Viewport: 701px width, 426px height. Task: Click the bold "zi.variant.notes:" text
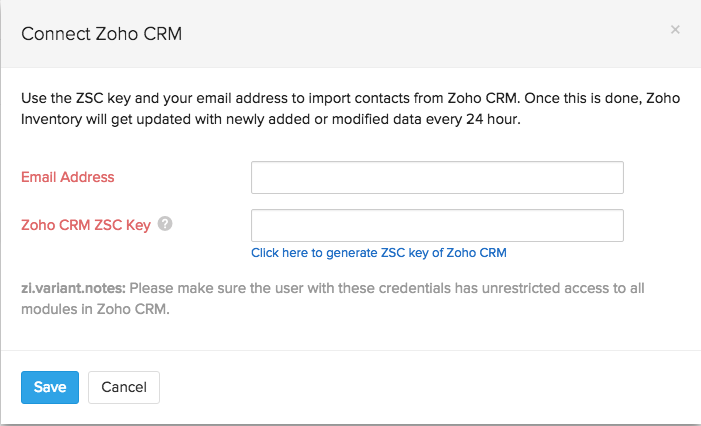(x=73, y=288)
